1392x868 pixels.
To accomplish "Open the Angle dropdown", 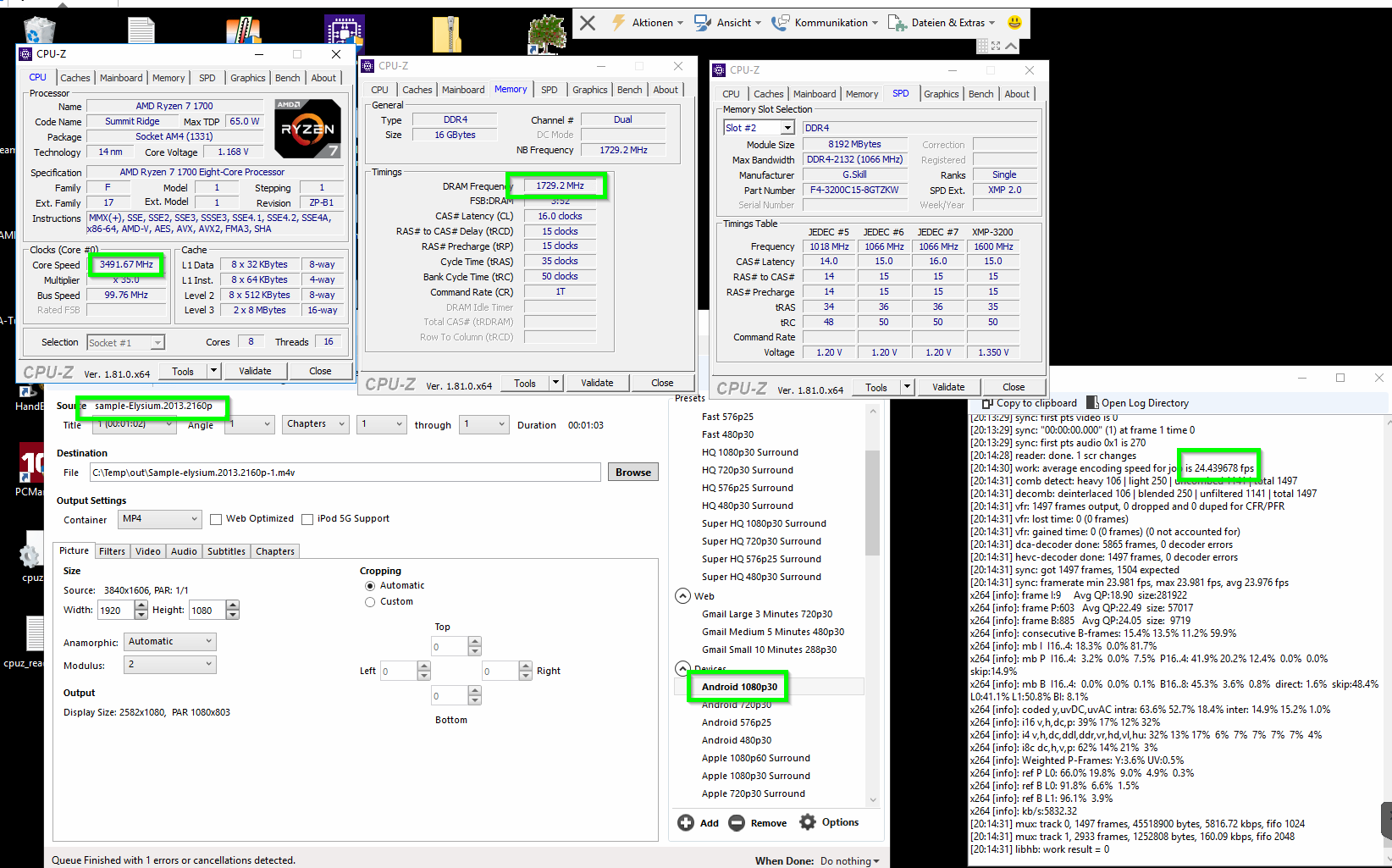I will tap(250, 424).
